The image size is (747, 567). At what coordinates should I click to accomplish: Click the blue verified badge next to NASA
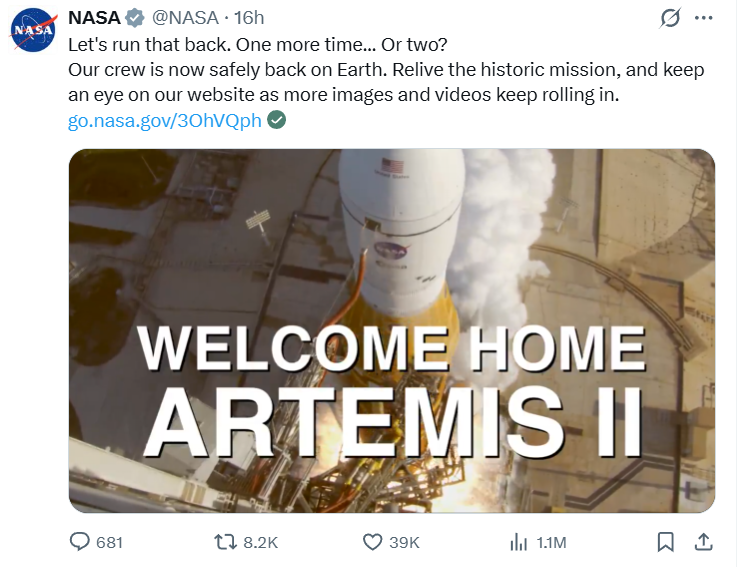135,18
